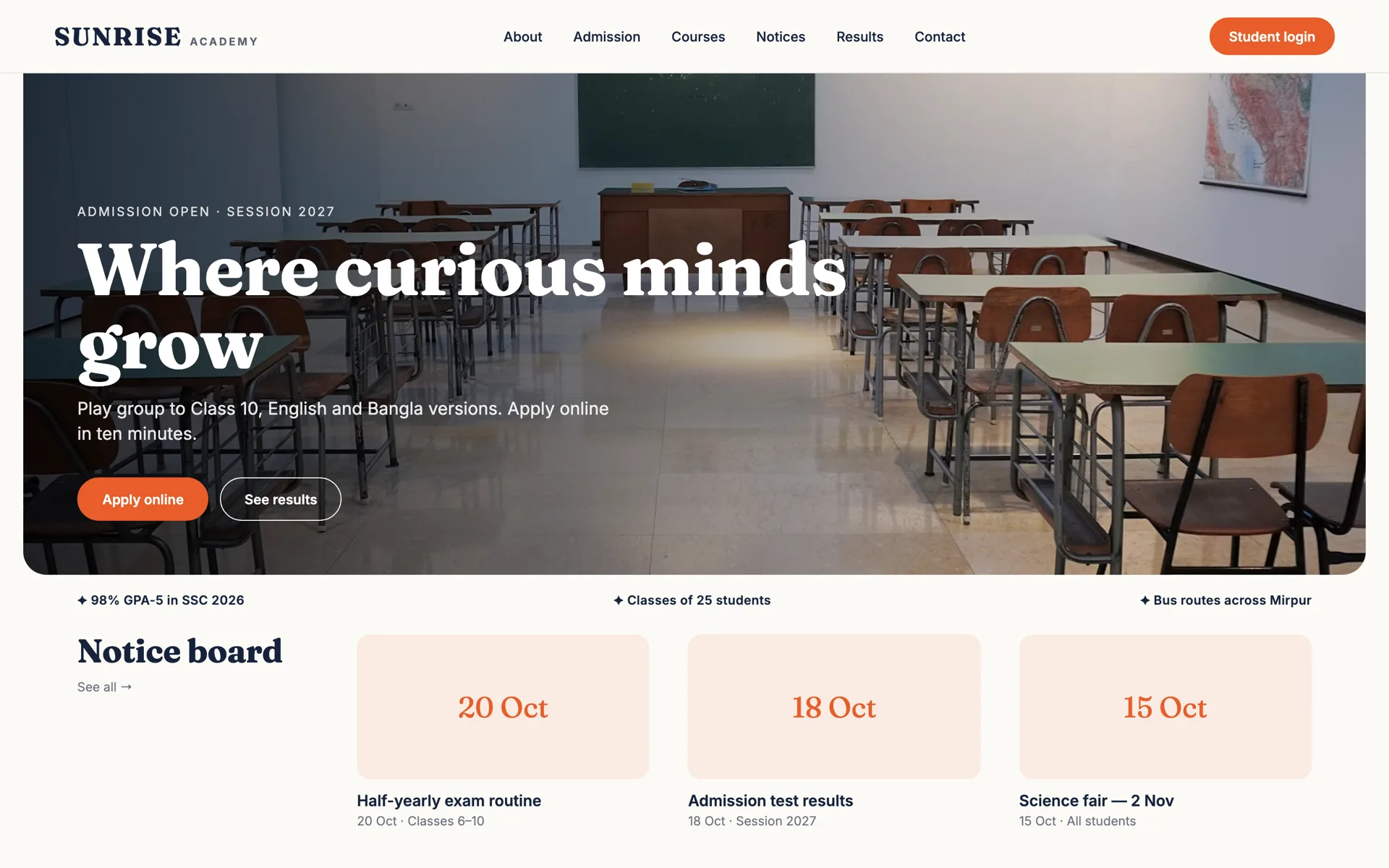Click the arrow icon beside See all
This screenshot has height=868, width=1389.
click(x=127, y=687)
